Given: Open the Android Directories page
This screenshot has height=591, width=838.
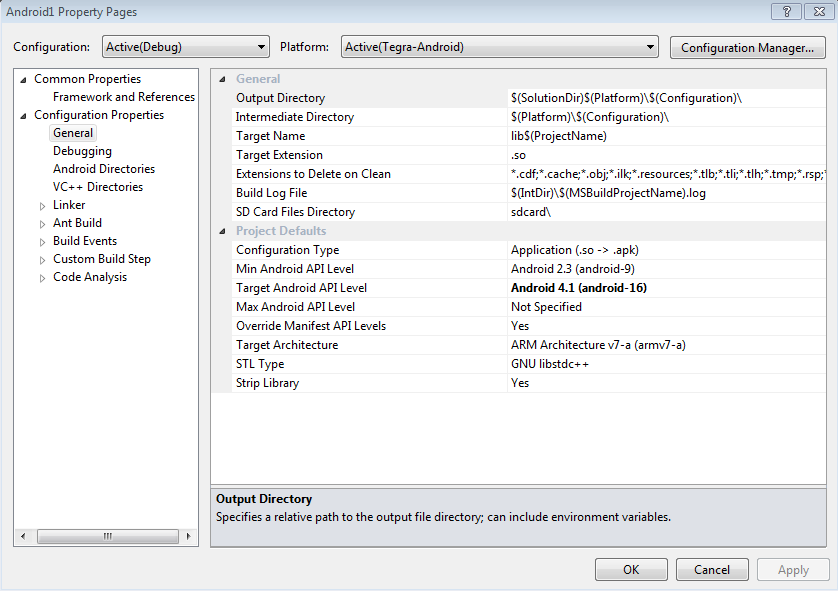Looking at the screenshot, I should tap(104, 169).
